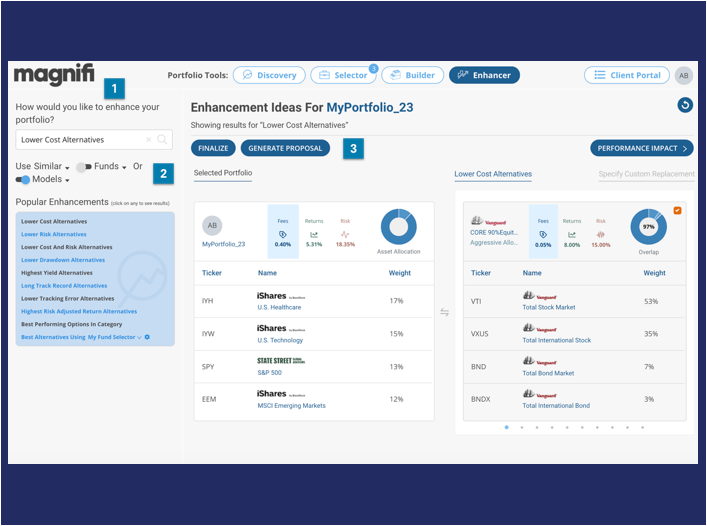This screenshot has width=707, height=526.
Task: Open the Funds dropdown arrow
Action: click(124, 168)
